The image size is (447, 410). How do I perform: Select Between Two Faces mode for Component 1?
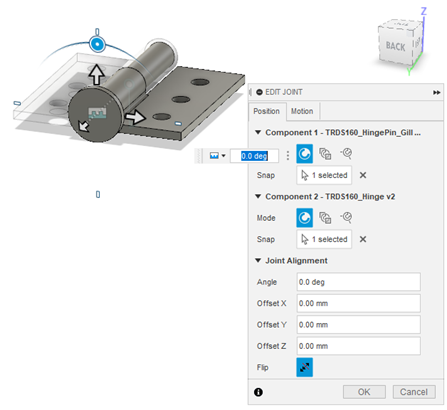pos(325,154)
